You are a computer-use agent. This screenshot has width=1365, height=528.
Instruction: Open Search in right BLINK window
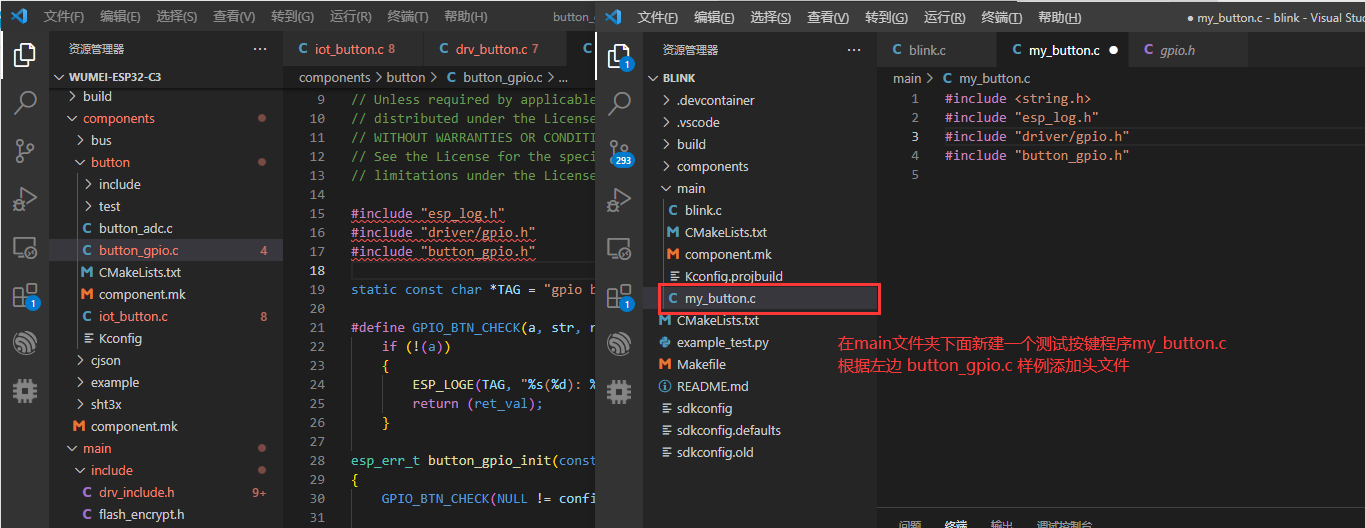pos(620,102)
